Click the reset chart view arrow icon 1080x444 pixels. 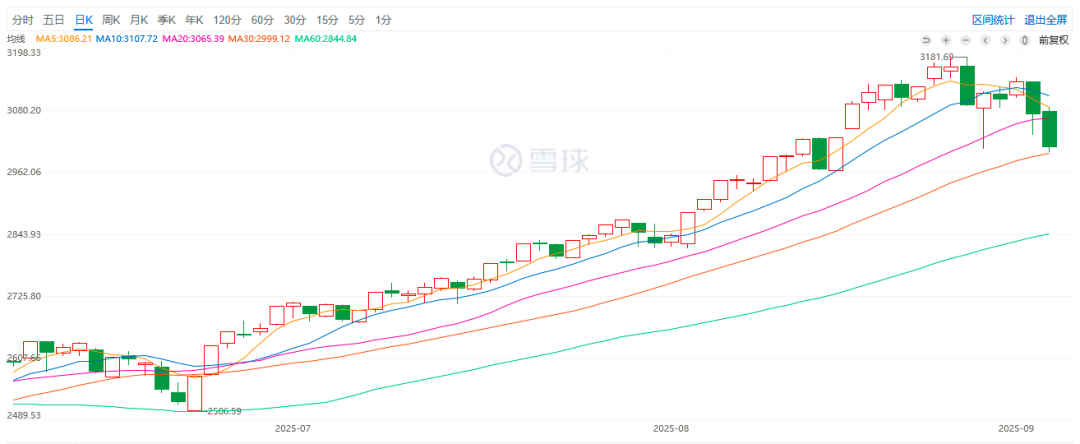click(926, 40)
